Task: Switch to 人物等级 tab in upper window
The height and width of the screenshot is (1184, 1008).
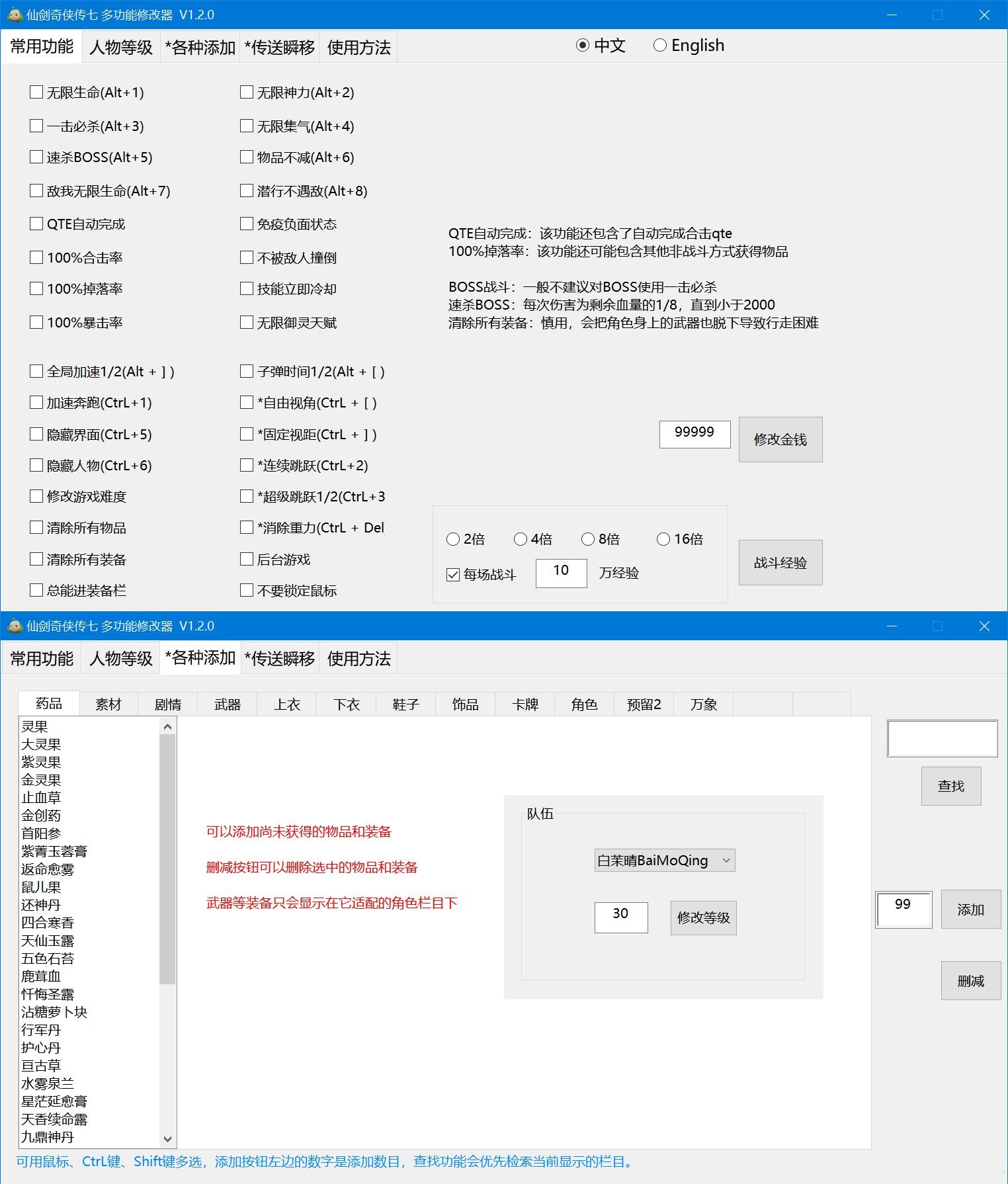Action: coord(121,47)
